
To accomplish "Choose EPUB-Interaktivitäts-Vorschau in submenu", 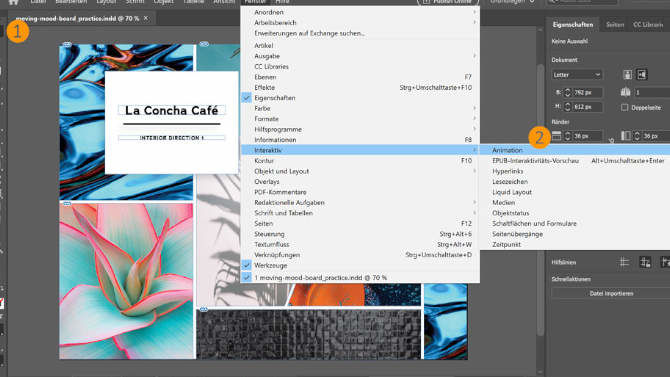I will pos(575,161).
